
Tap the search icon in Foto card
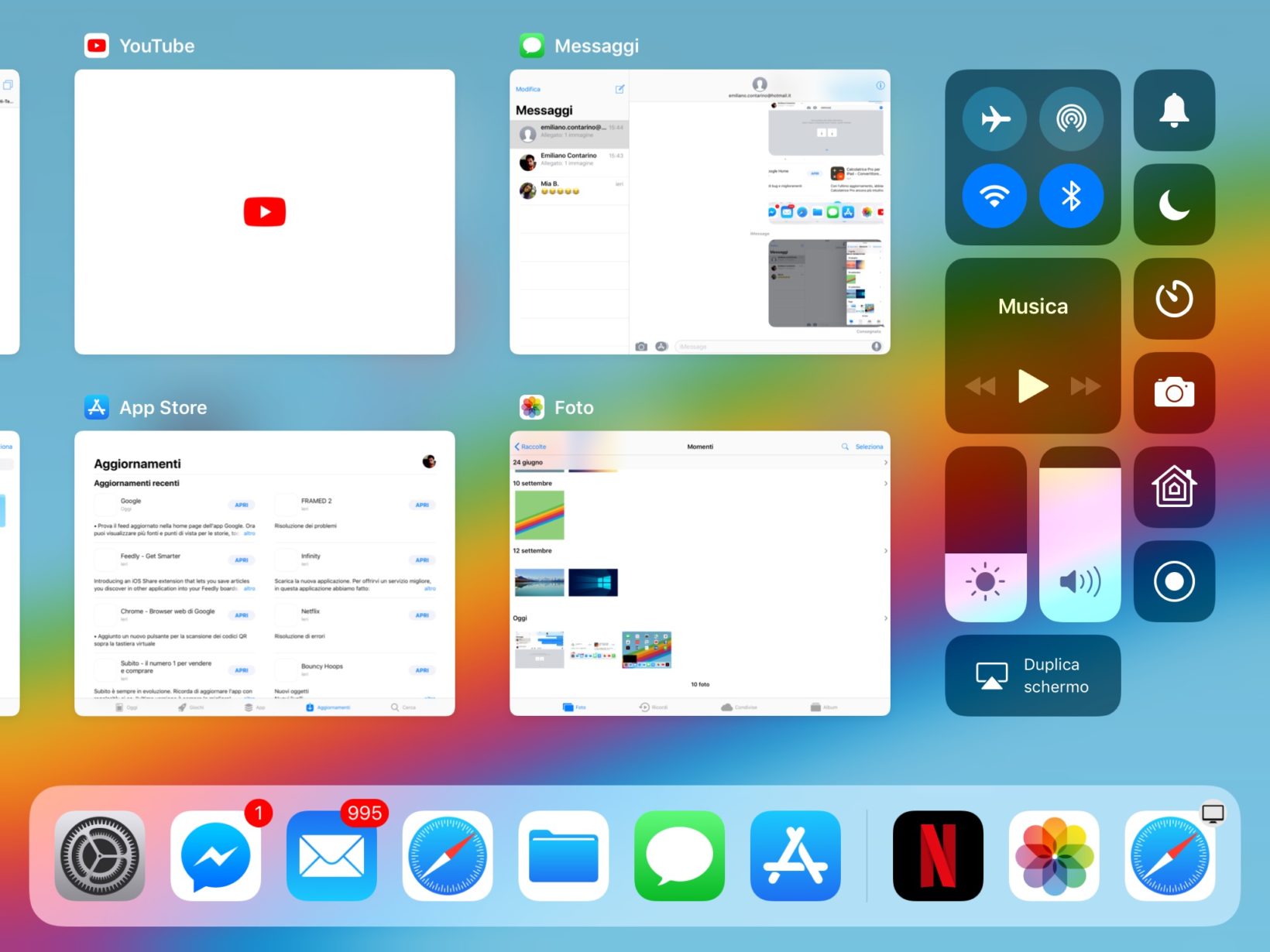[845, 447]
